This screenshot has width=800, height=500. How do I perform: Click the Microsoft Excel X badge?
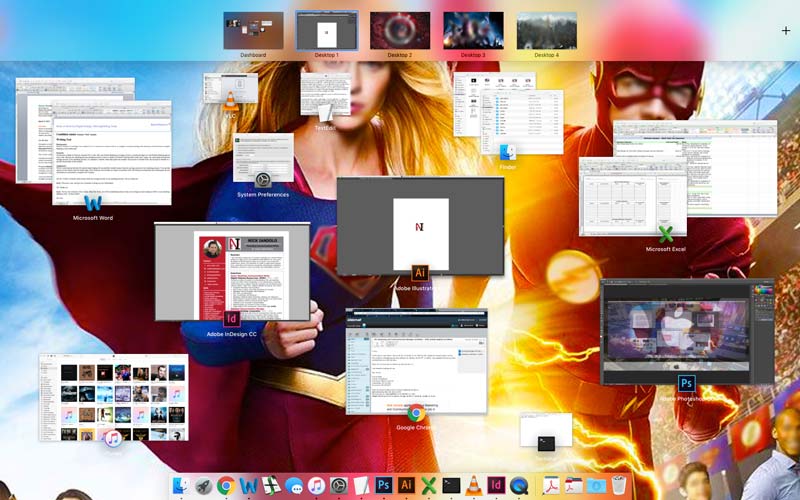pyautogui.click(x=665, y=235)
